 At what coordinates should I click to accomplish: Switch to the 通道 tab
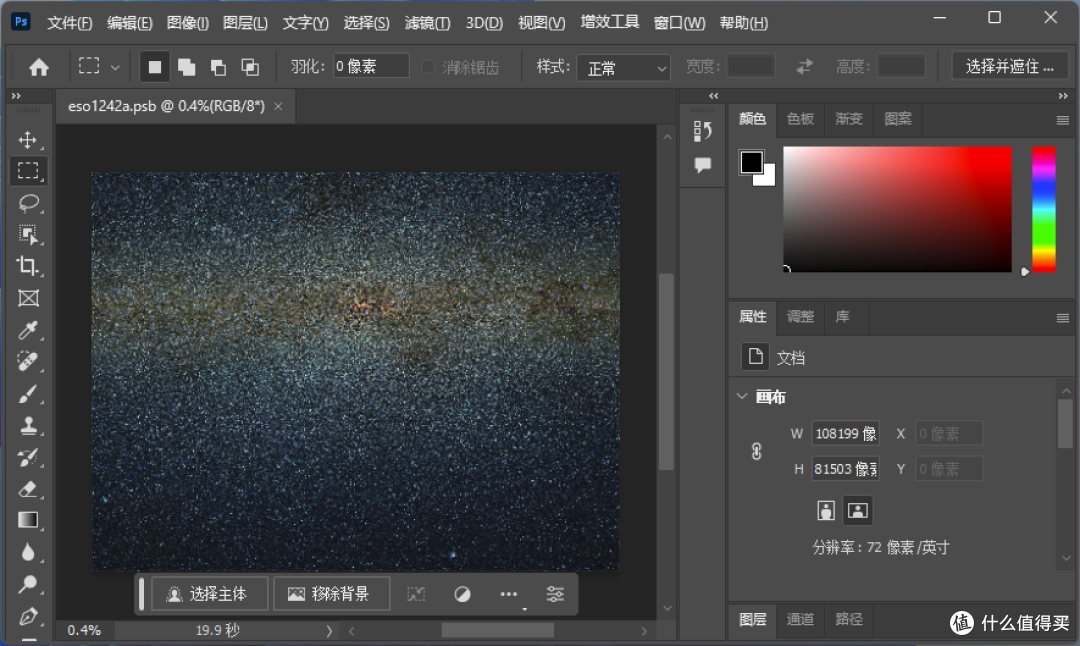(800, 619)
